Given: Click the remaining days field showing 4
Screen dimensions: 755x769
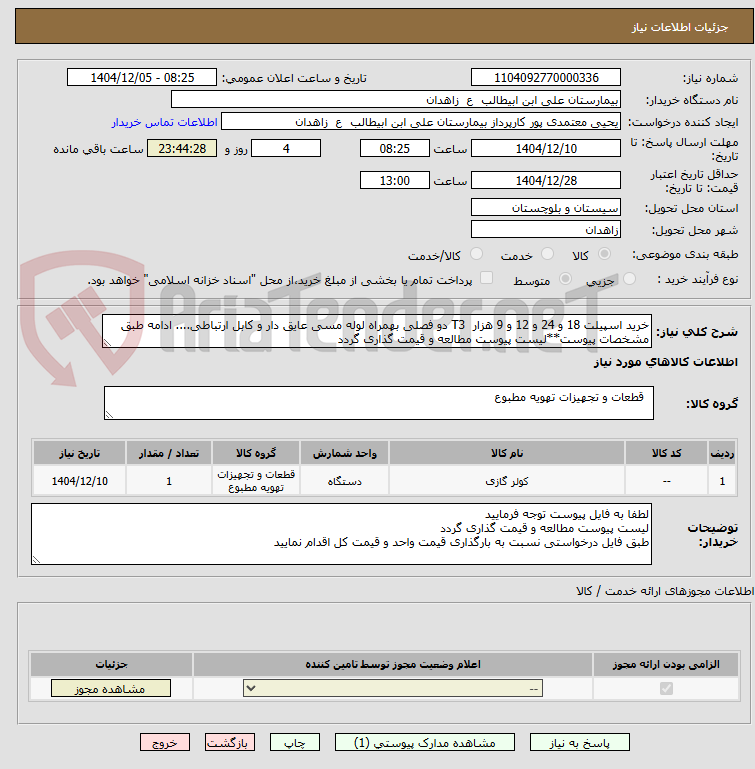Looking at the screenshot, I should coord(286,148).
